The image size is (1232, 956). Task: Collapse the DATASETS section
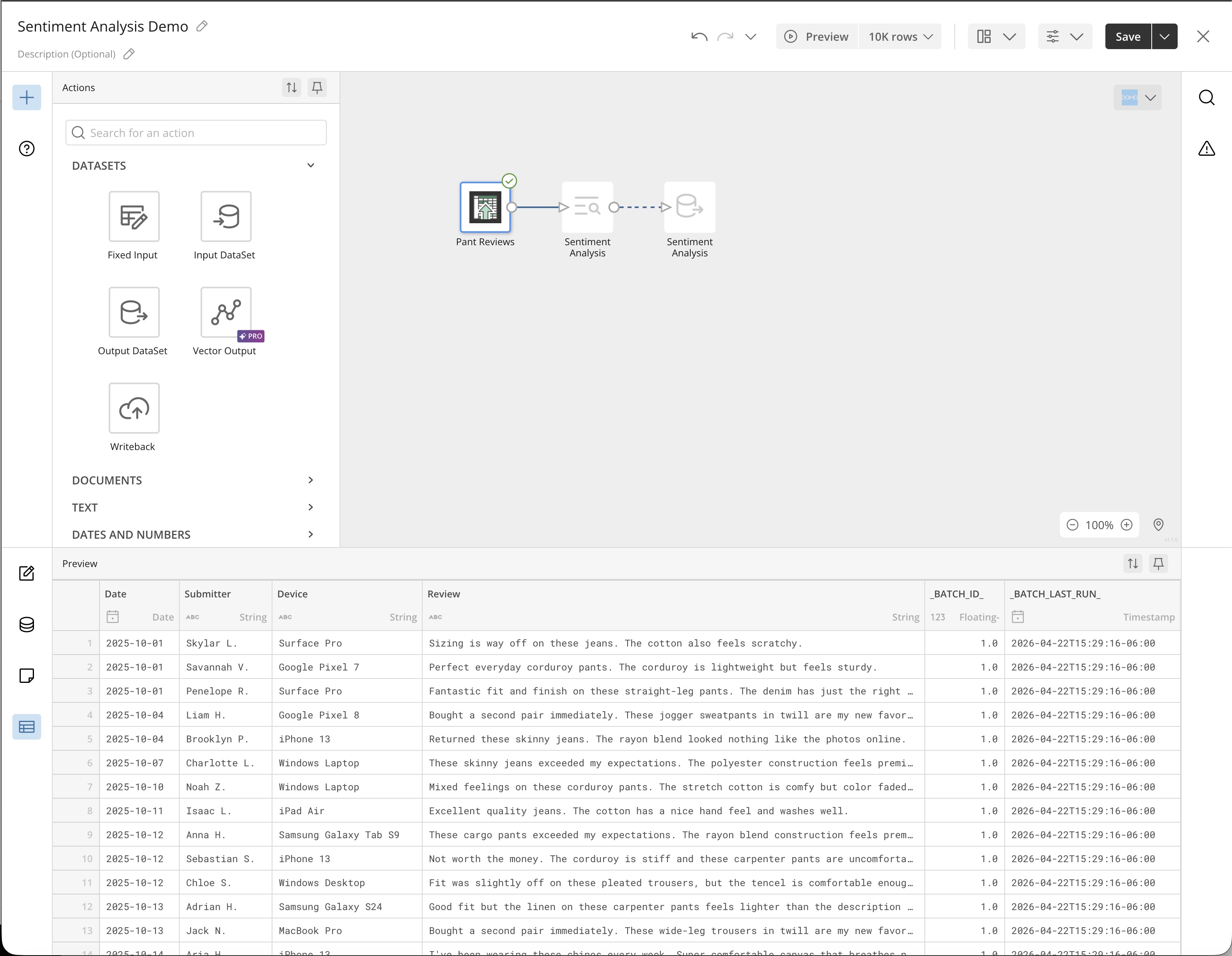pos(193,165)
